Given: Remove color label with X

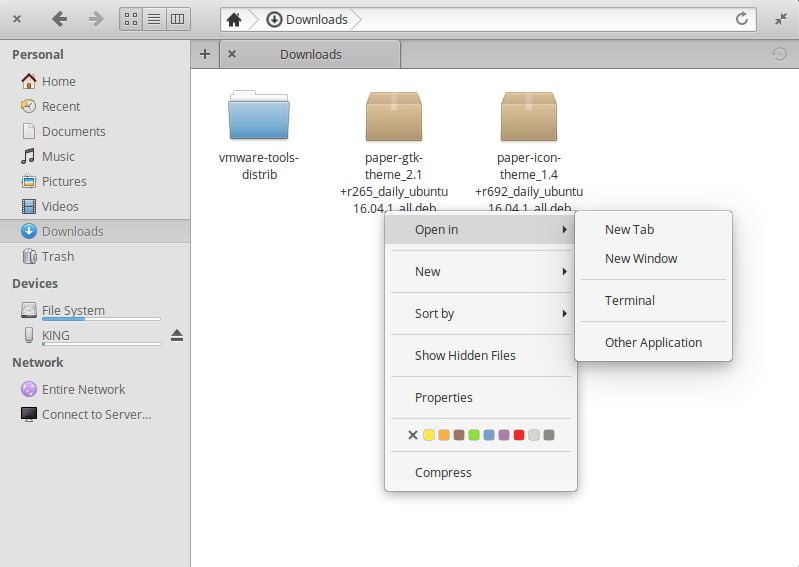Looking at the screenshot, I should tap(413, 435).
